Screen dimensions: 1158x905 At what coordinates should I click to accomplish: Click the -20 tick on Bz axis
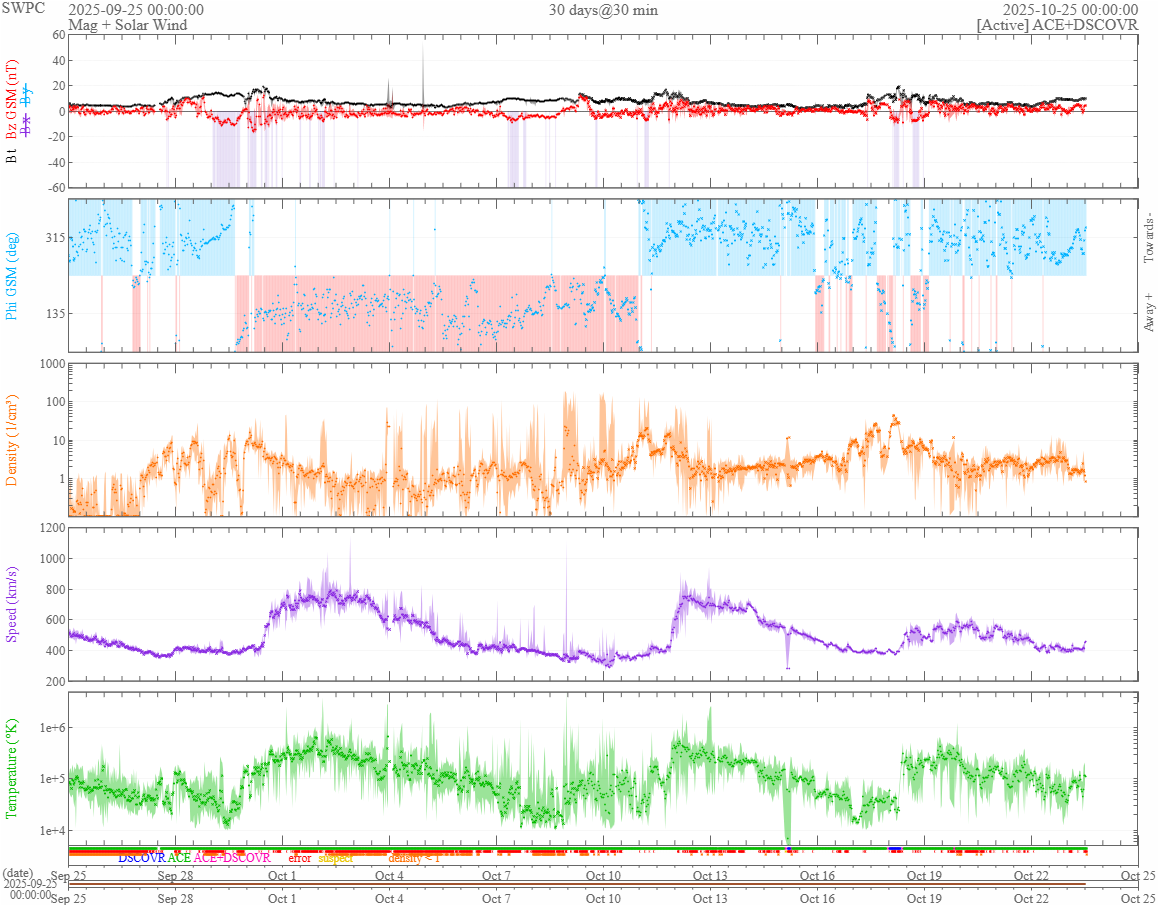point(56,137)
